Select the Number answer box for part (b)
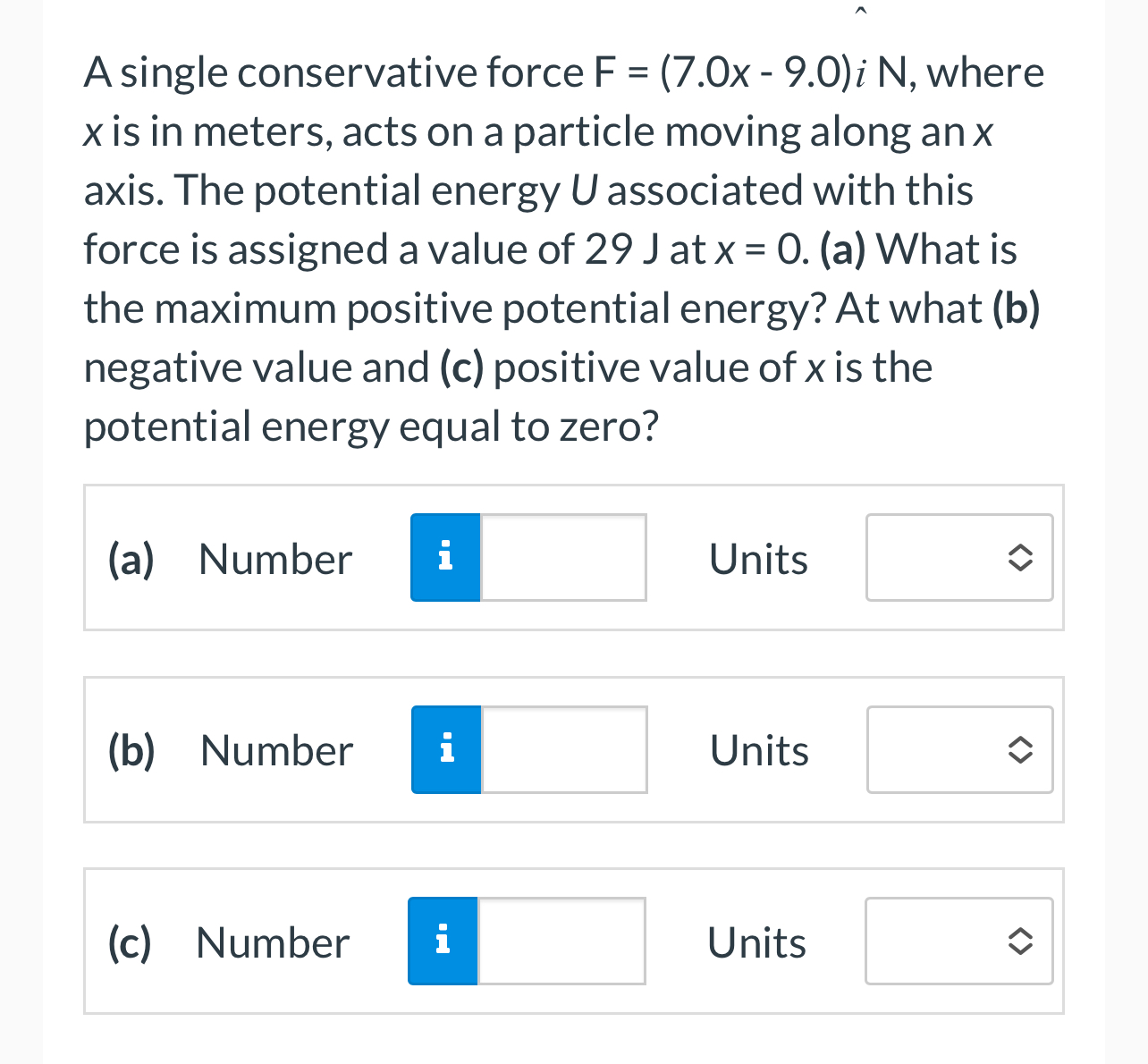 coord(563,749)
